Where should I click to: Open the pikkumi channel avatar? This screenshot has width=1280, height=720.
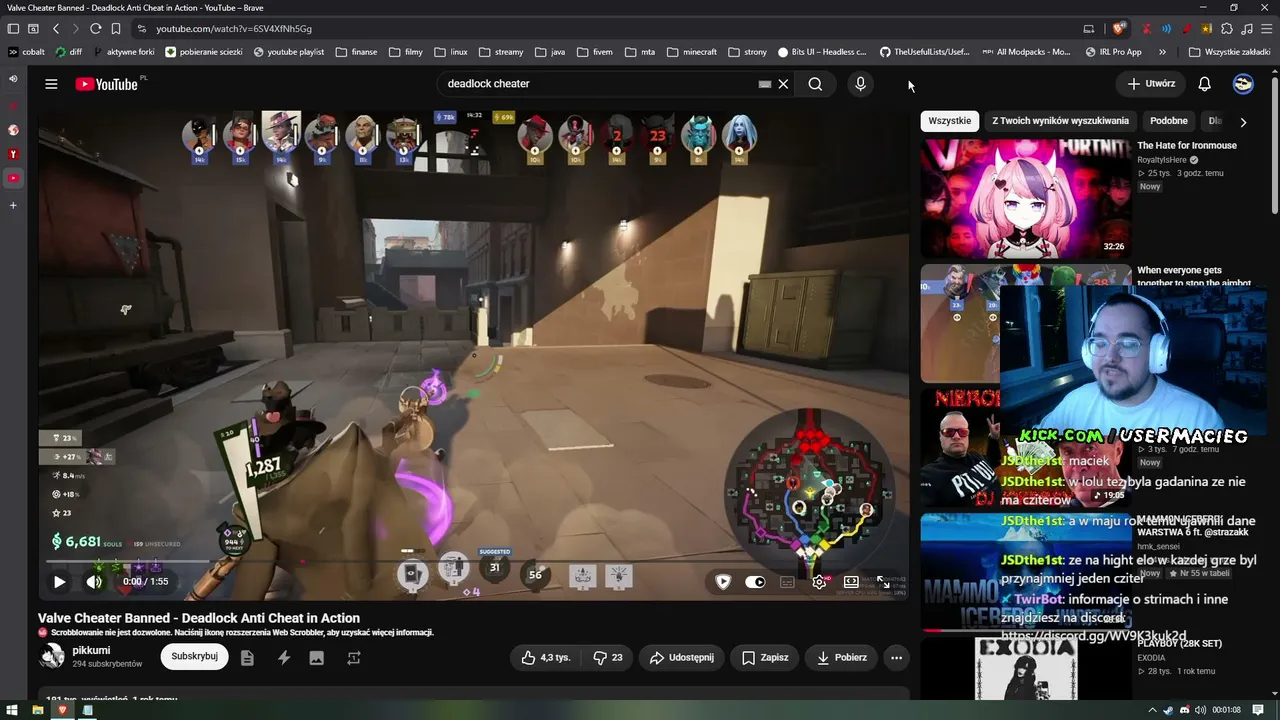(x=52, y=657)
